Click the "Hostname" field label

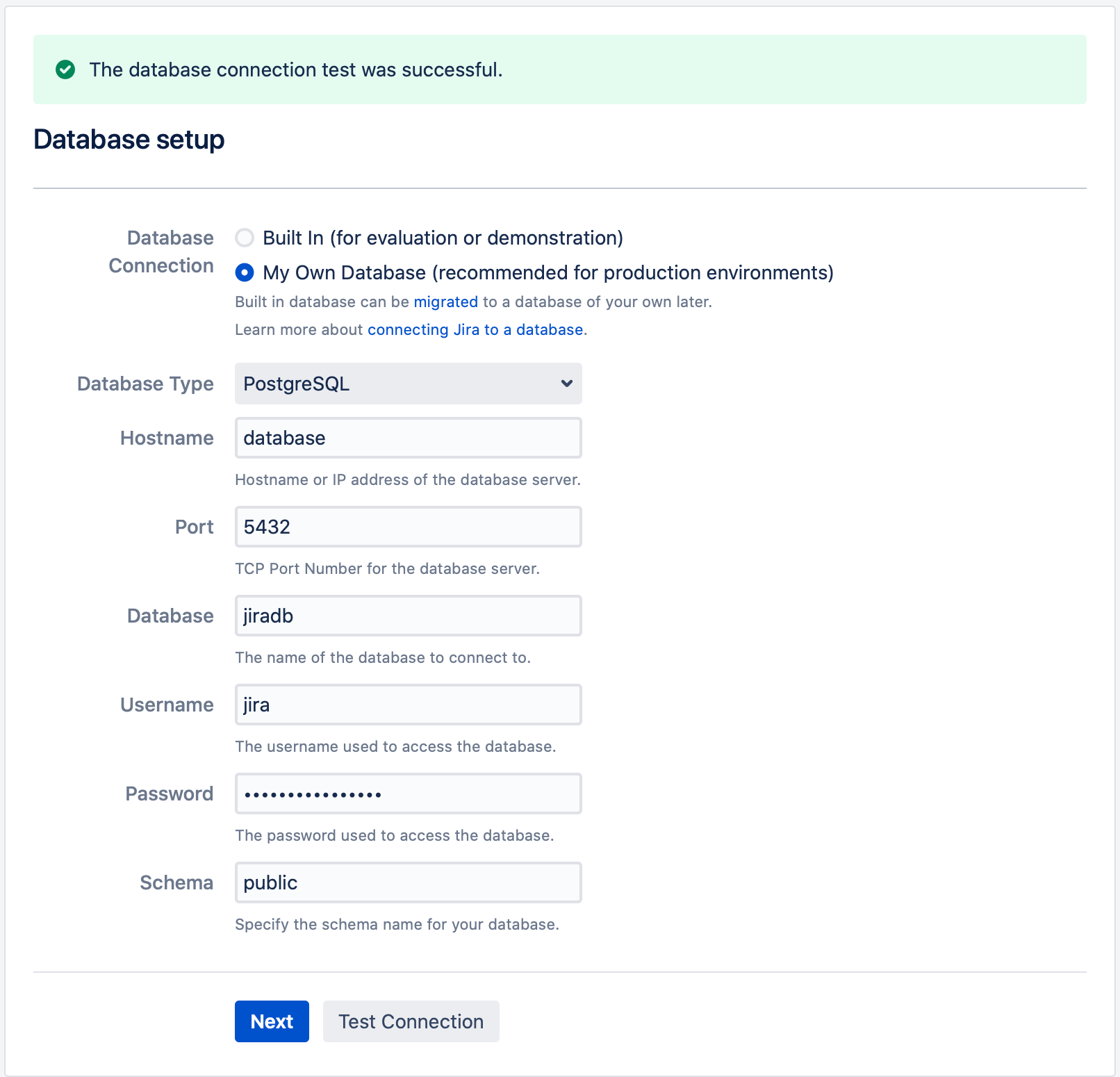point(167,438)
